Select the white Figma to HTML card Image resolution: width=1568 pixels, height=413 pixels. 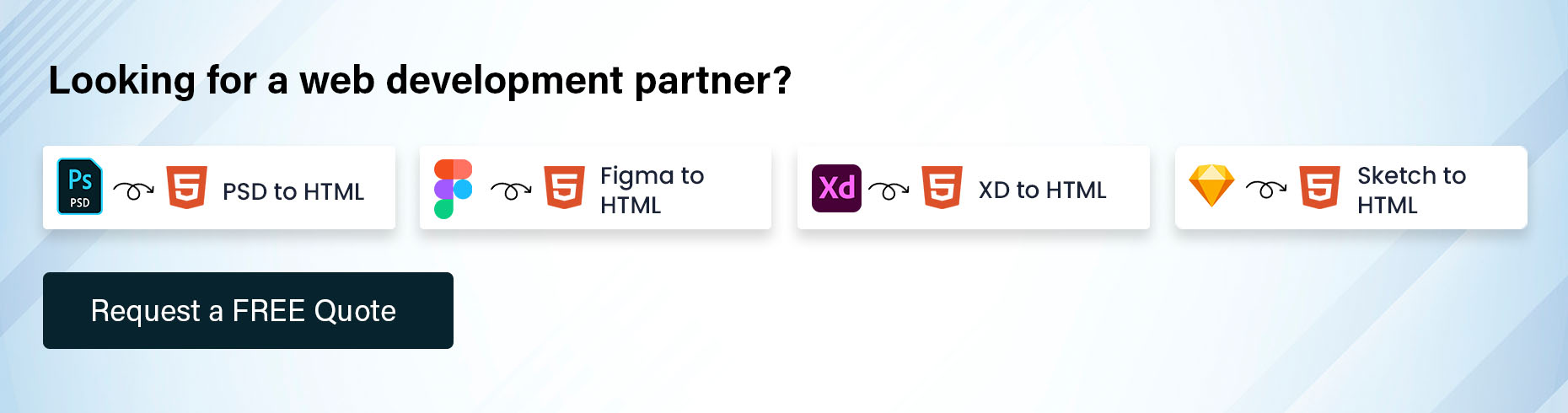596,187
